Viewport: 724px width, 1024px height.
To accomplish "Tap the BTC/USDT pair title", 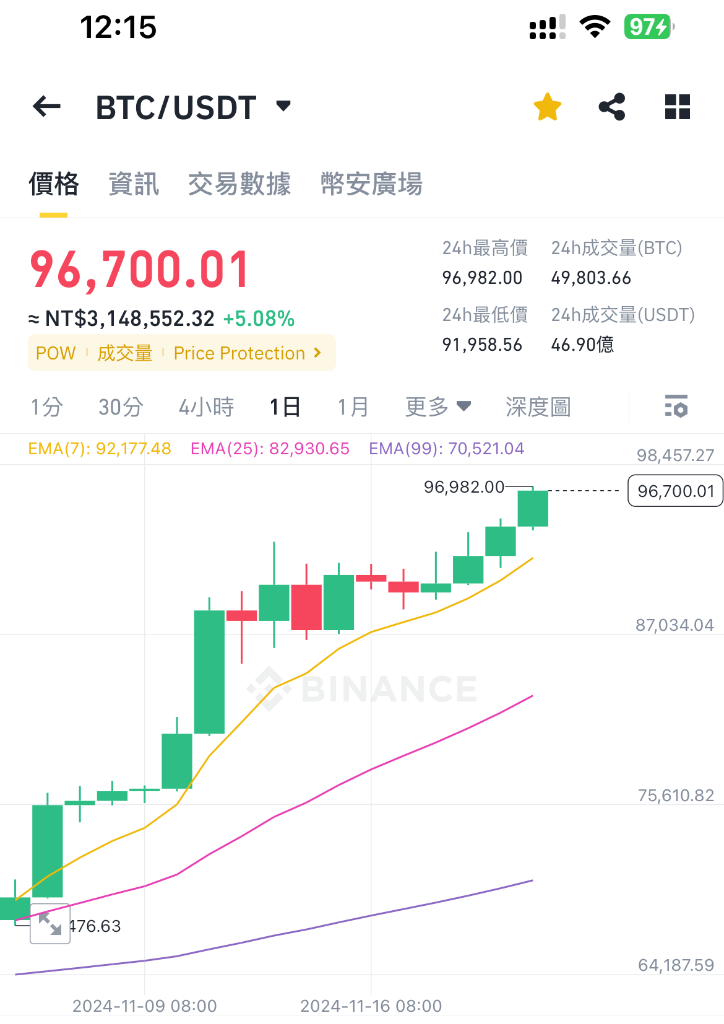I will 176,108.
